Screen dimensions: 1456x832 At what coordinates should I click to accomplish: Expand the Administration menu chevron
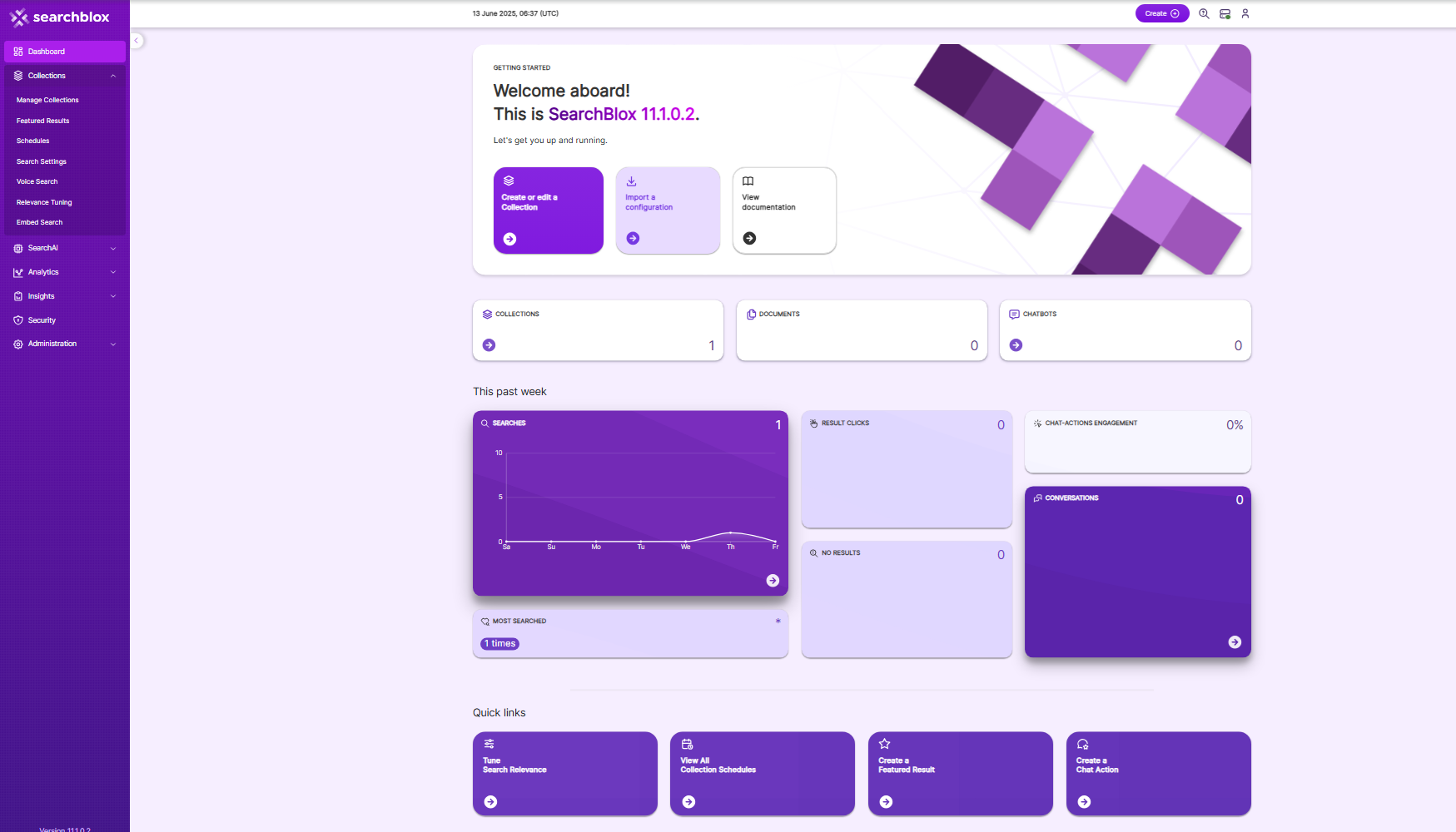(113, 344)
